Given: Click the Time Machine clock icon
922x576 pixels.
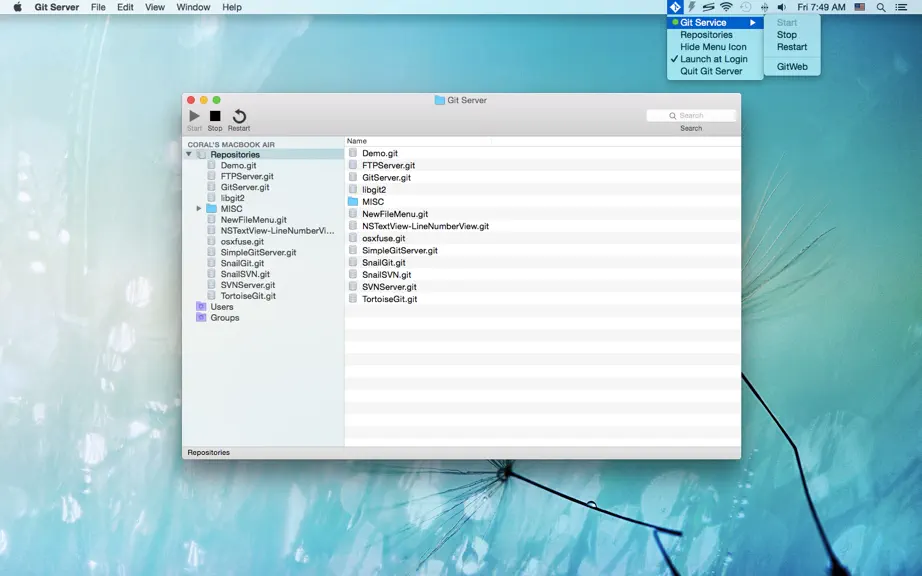Looking at the screenshot, I should (746, 7).
